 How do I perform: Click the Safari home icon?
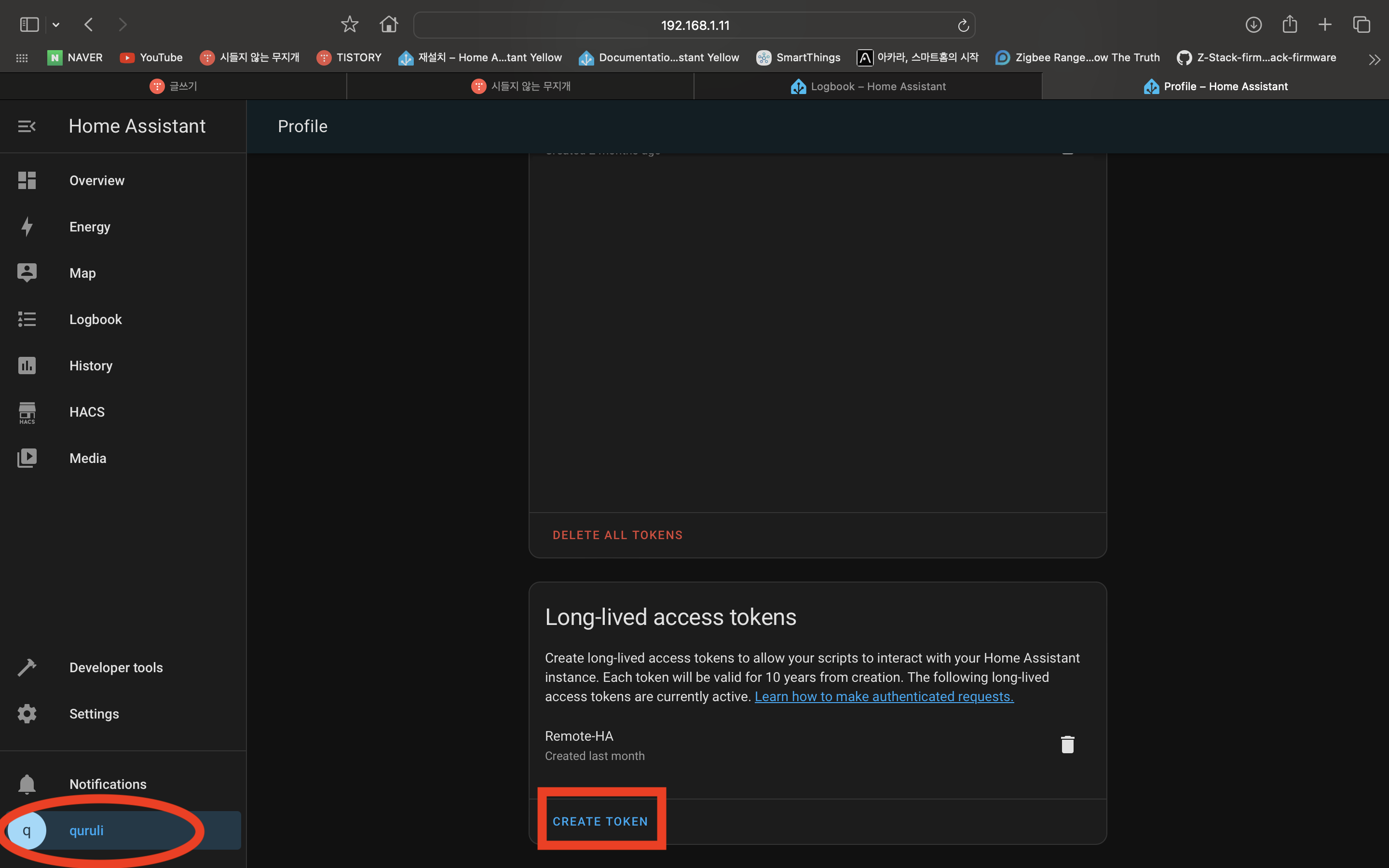[x=389, y=25]
